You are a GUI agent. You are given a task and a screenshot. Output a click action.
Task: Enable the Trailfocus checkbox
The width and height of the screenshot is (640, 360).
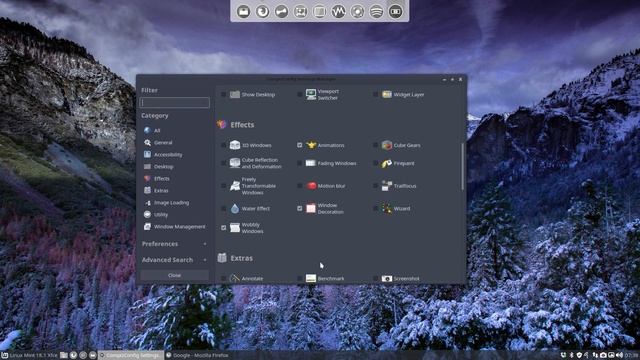coord(376,186)
